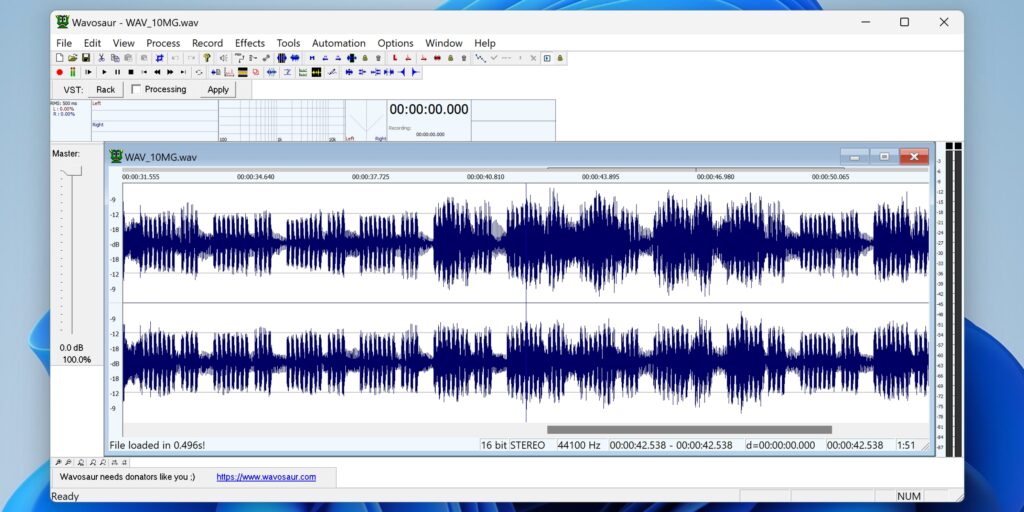Click the second magnifier zoom icon at bottom
This screenshot has height=512, width=1024.
(69, 462)
